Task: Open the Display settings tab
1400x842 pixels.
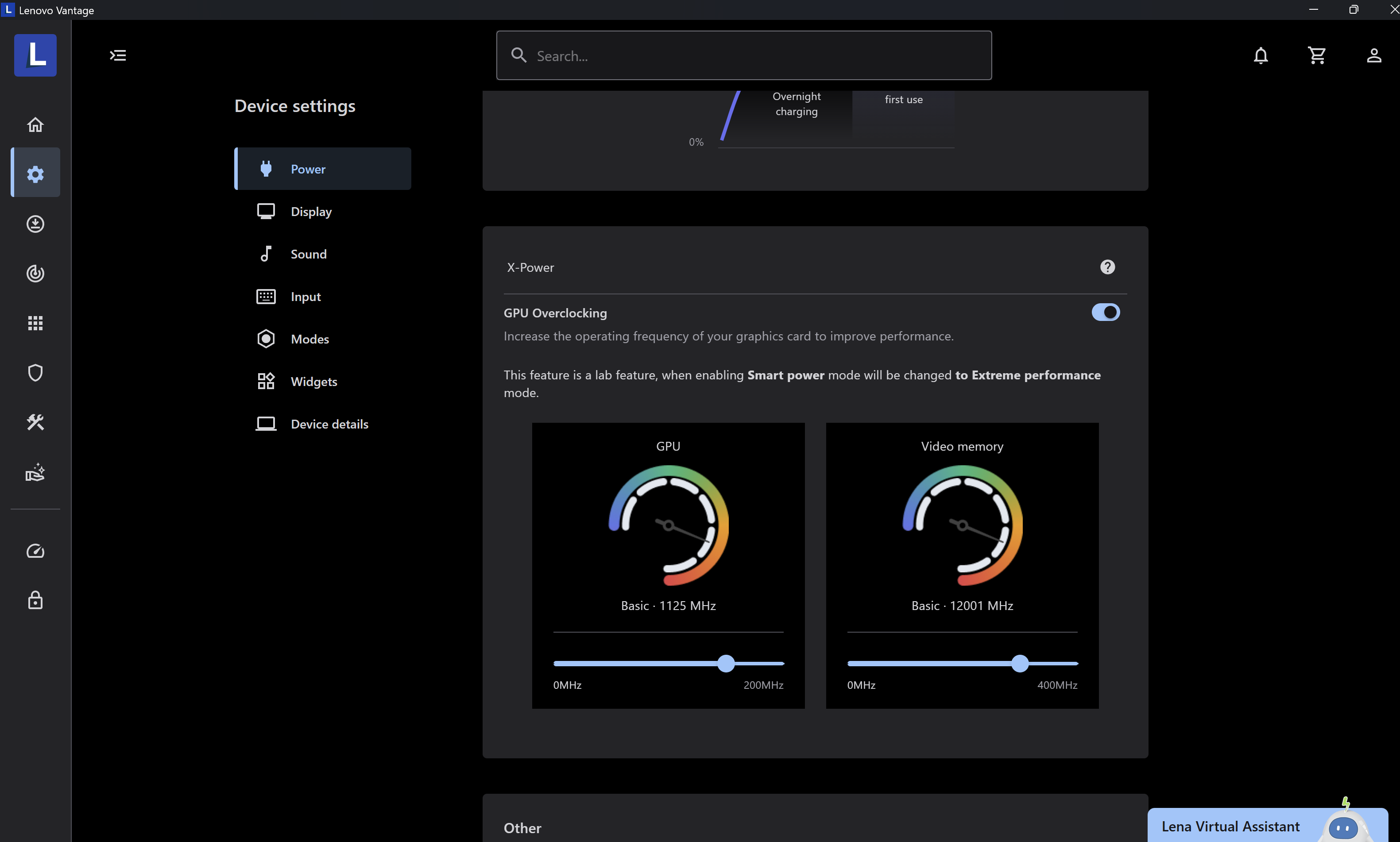Action: (x=311, y=212)
